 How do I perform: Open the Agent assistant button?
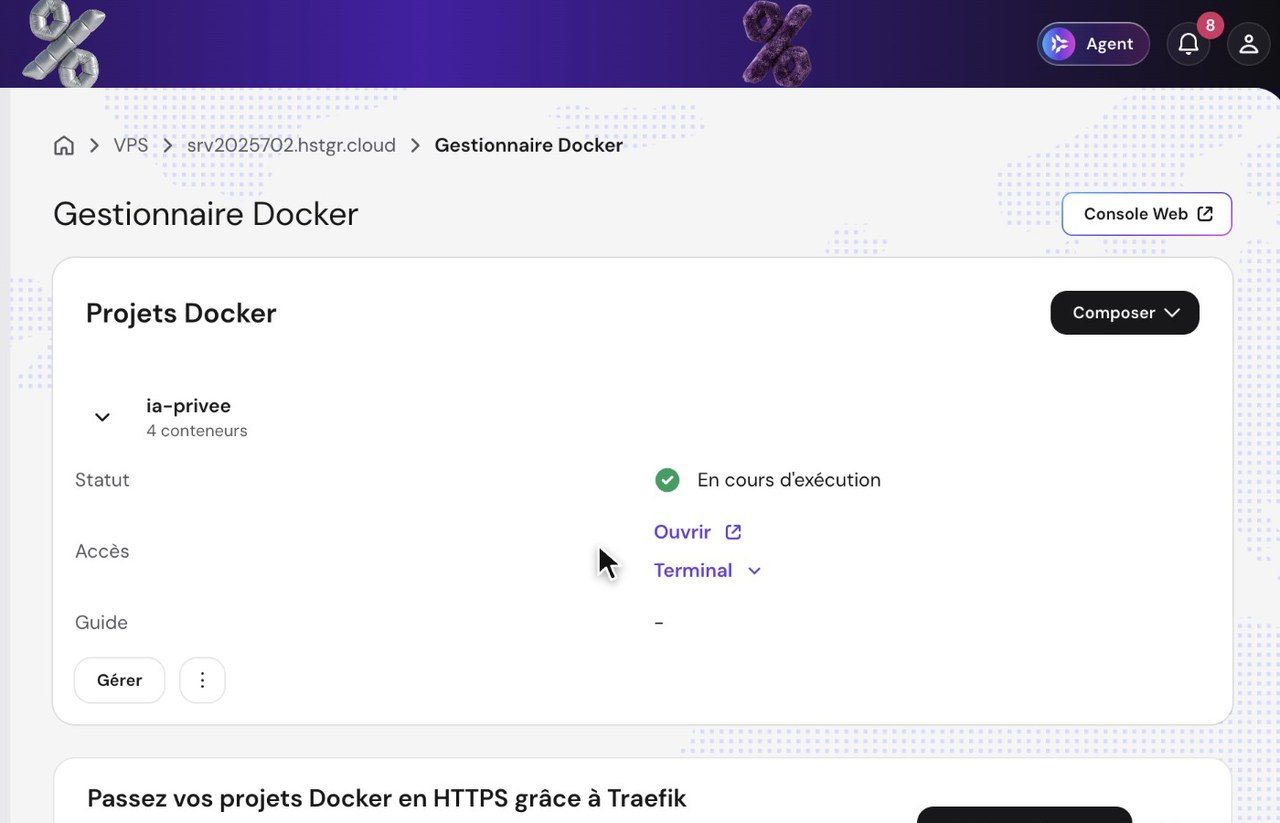(x=1093, y=44)
